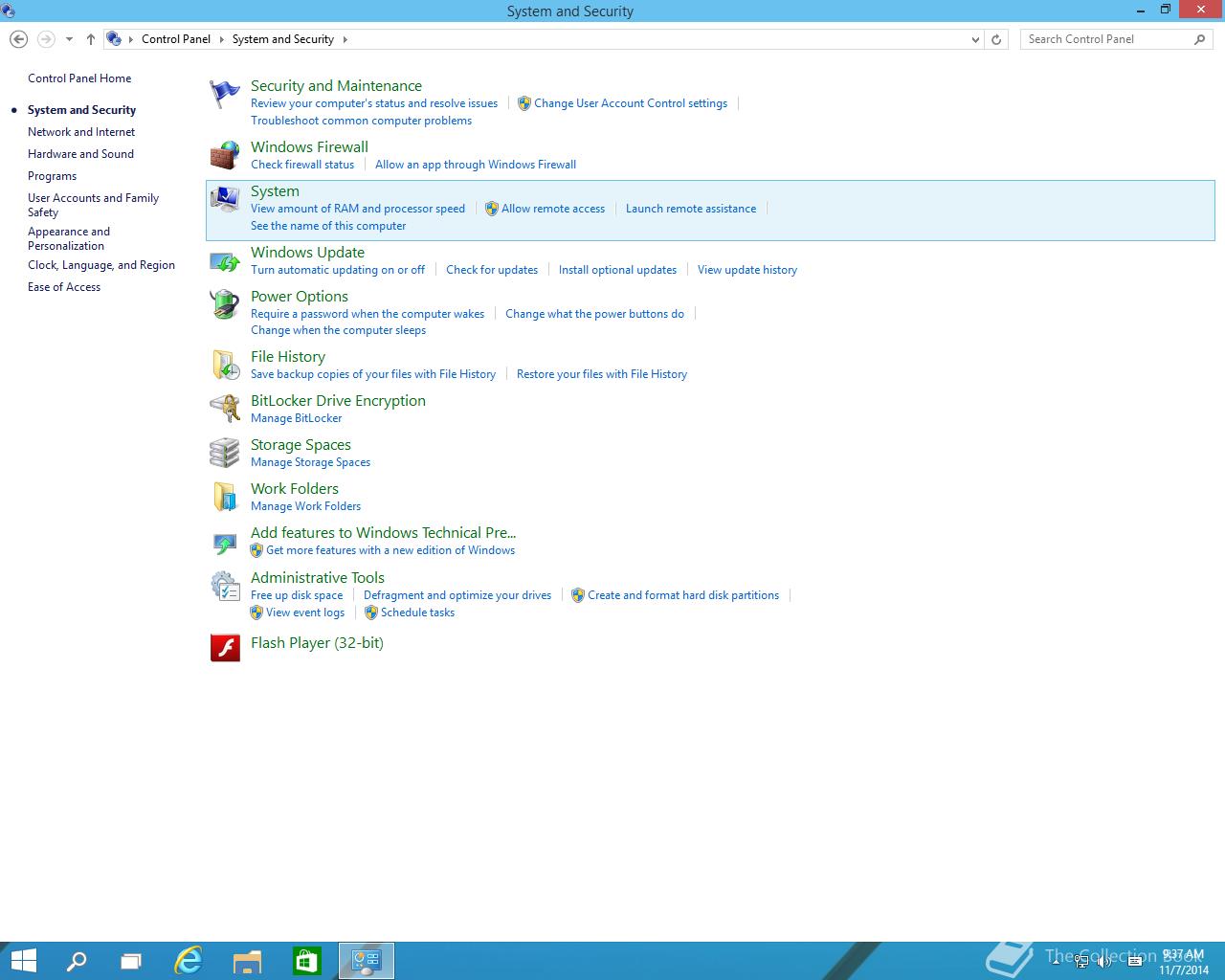Open Task View on the taskbar

tap(131, 961)
